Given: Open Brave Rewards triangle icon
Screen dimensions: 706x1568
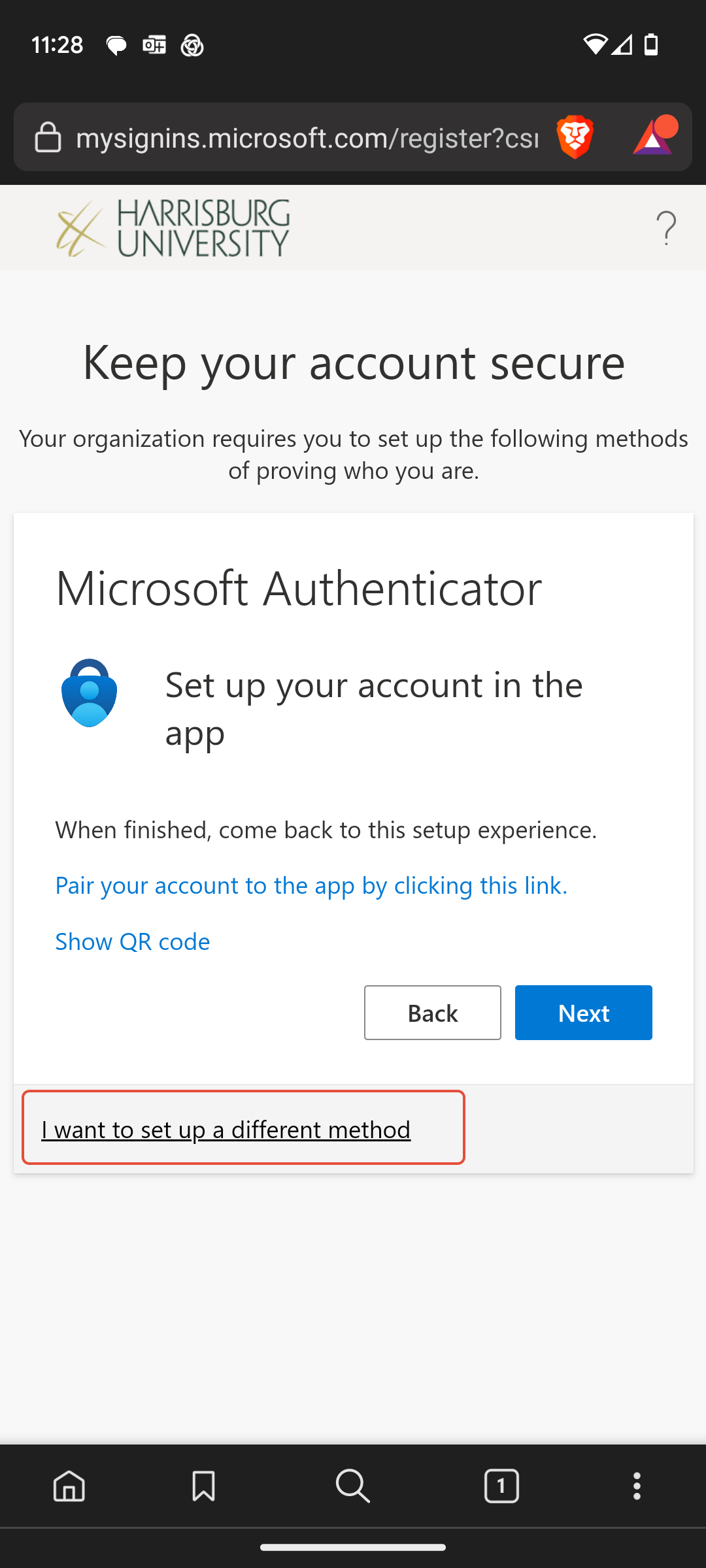Looking at the screenshot, I should coord(654,136).
